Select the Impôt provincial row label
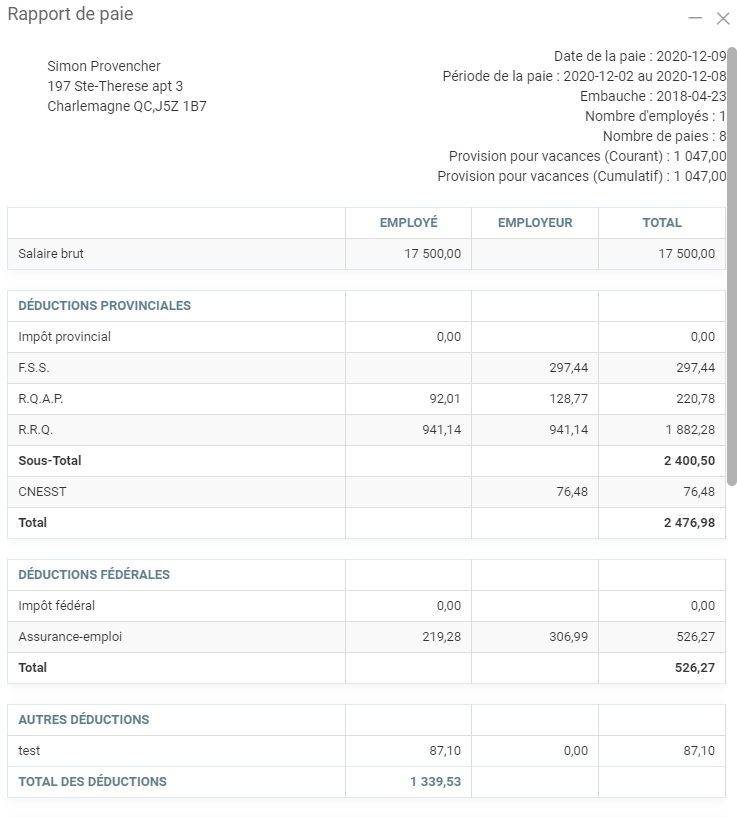Screen dimensions: 737x817 pos(64,337)
